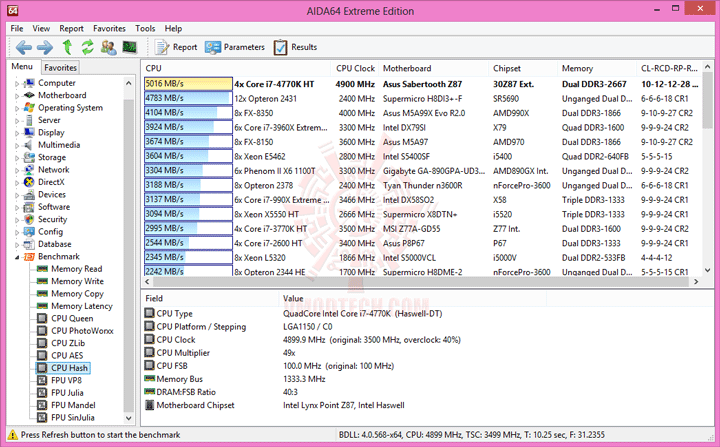Click the Report toolbar button

176,47
